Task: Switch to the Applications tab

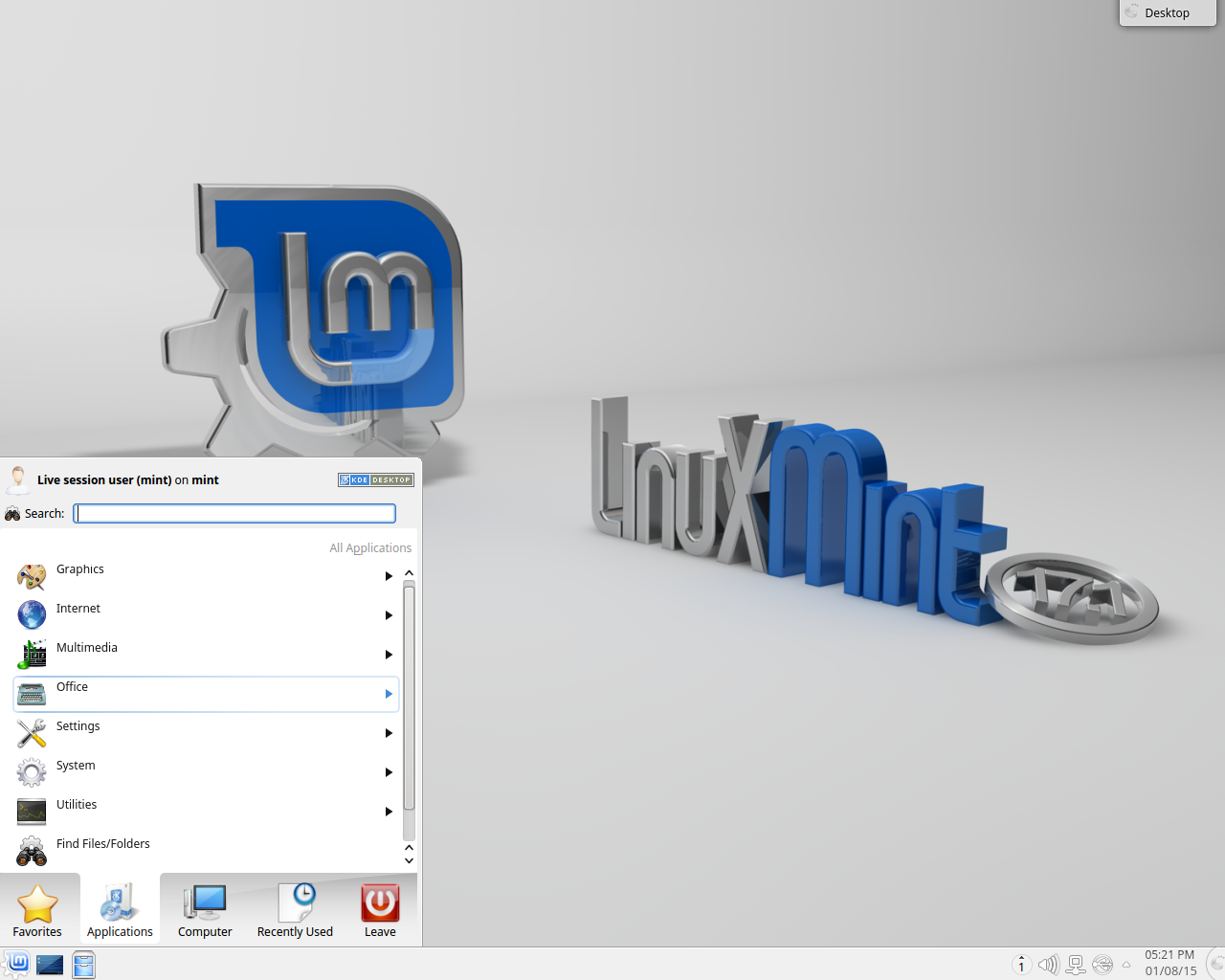Action: click(x=120, y=910)
